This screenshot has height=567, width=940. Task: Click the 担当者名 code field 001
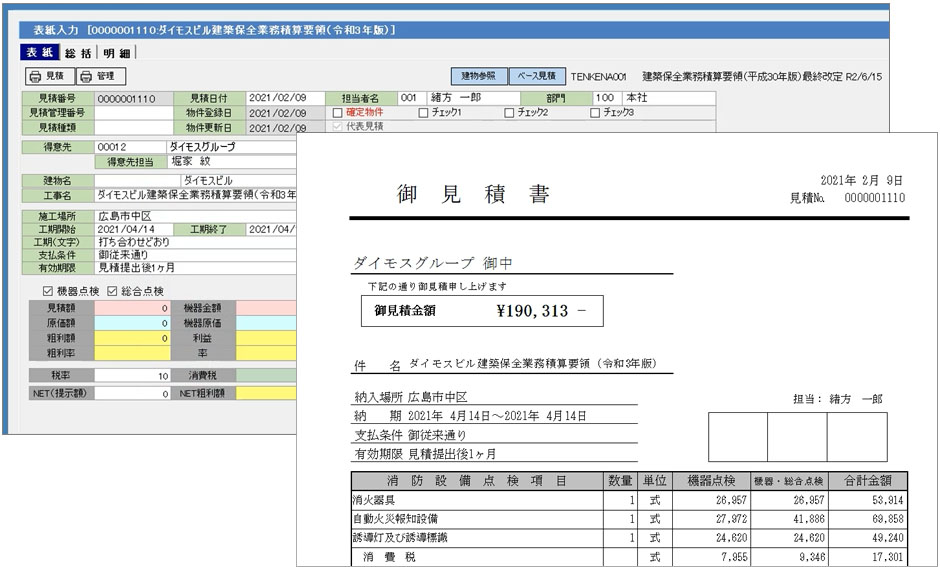(412, 99)
